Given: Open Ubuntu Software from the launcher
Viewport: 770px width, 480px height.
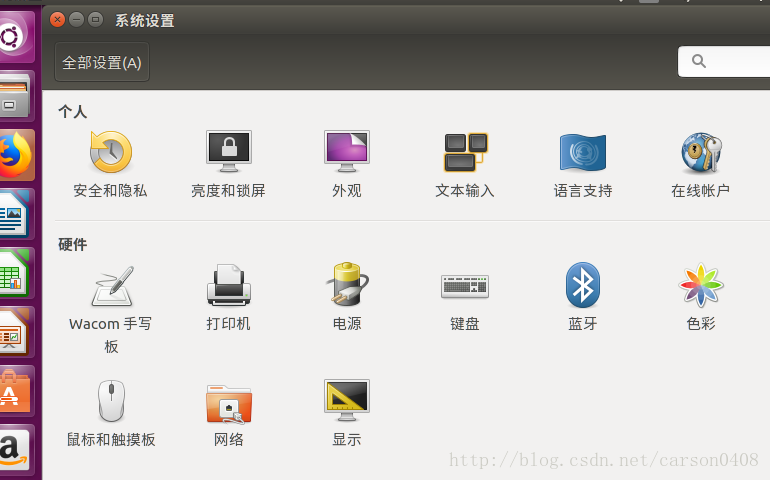Looking at the screenshot, I should [x=15, y=391].
